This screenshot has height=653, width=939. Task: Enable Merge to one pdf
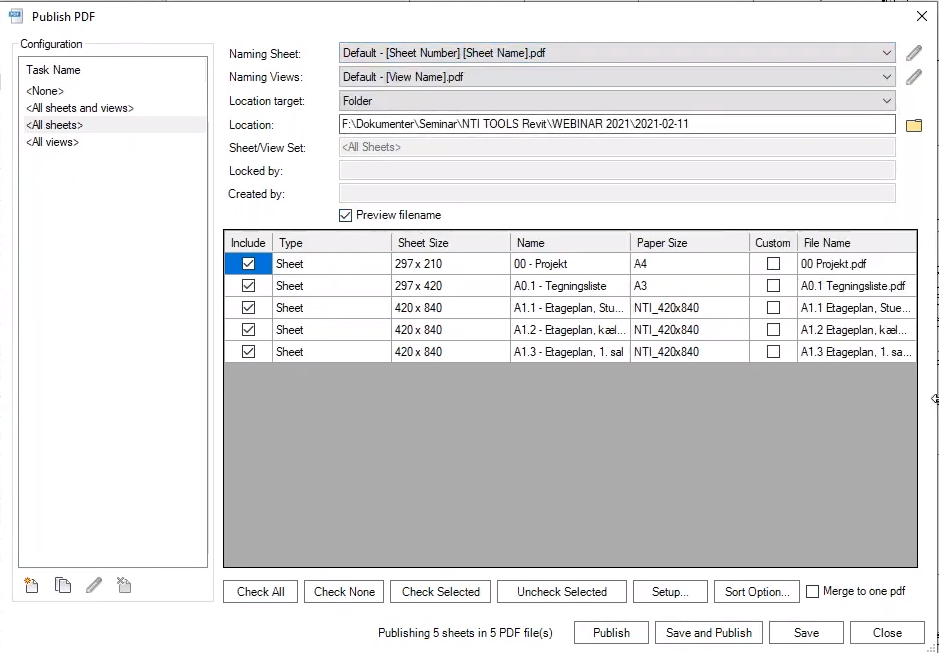813,591
